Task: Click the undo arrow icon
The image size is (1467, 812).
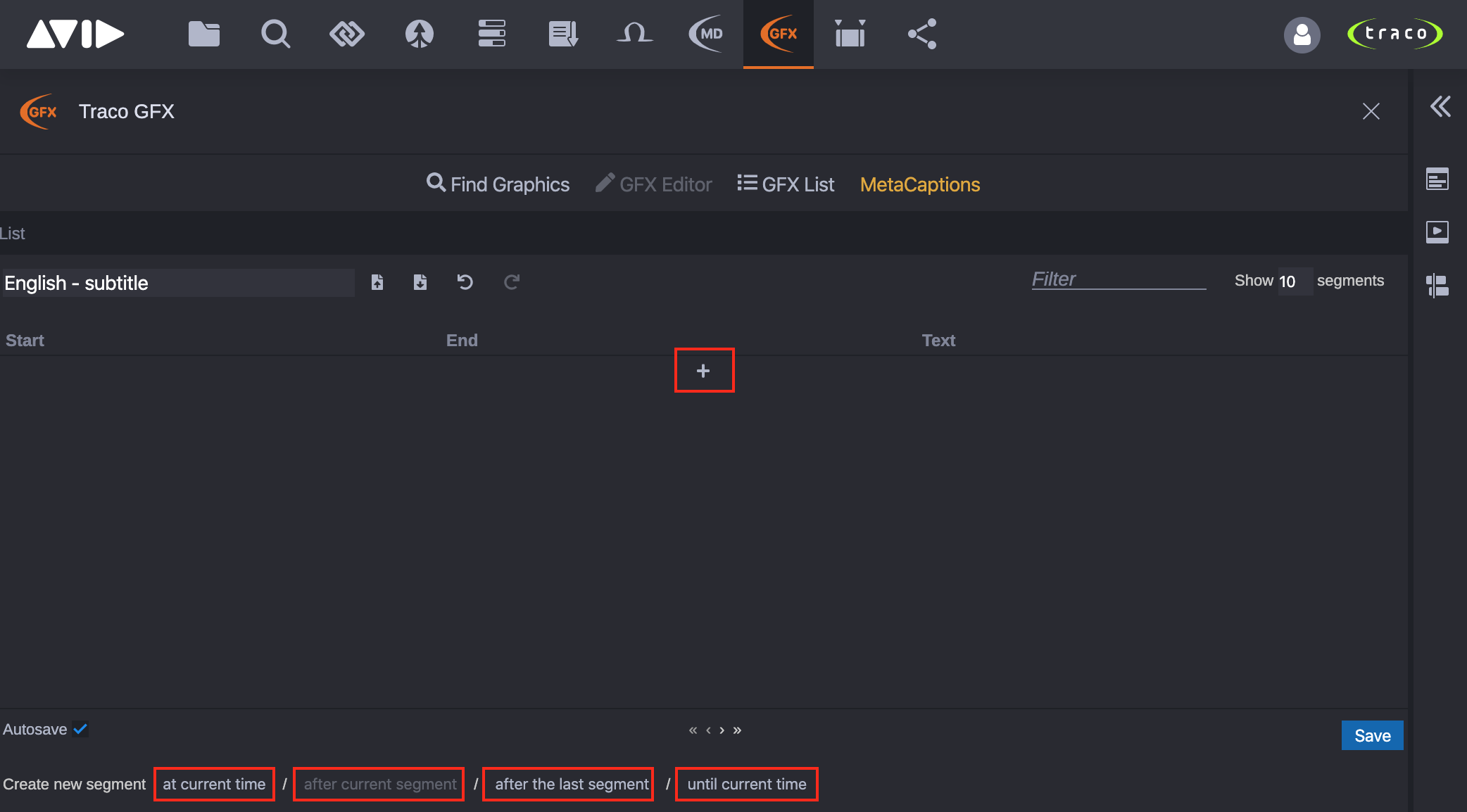Action: pos(465,282)
